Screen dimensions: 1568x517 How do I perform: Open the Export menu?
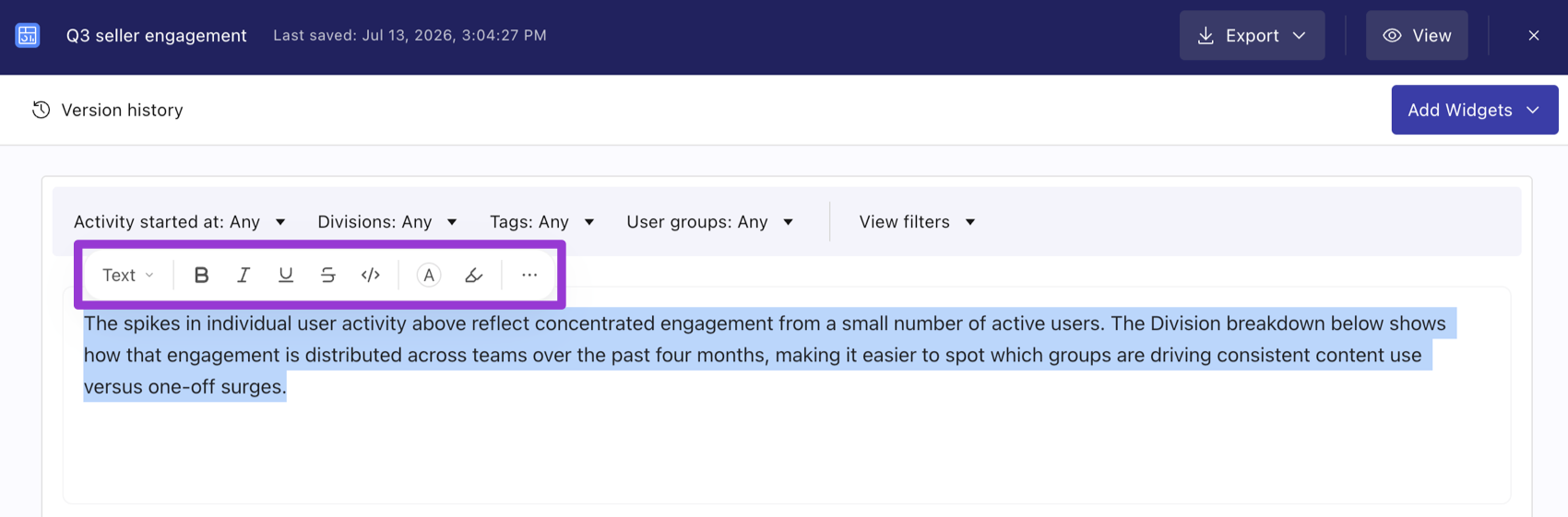[1252, 35]
